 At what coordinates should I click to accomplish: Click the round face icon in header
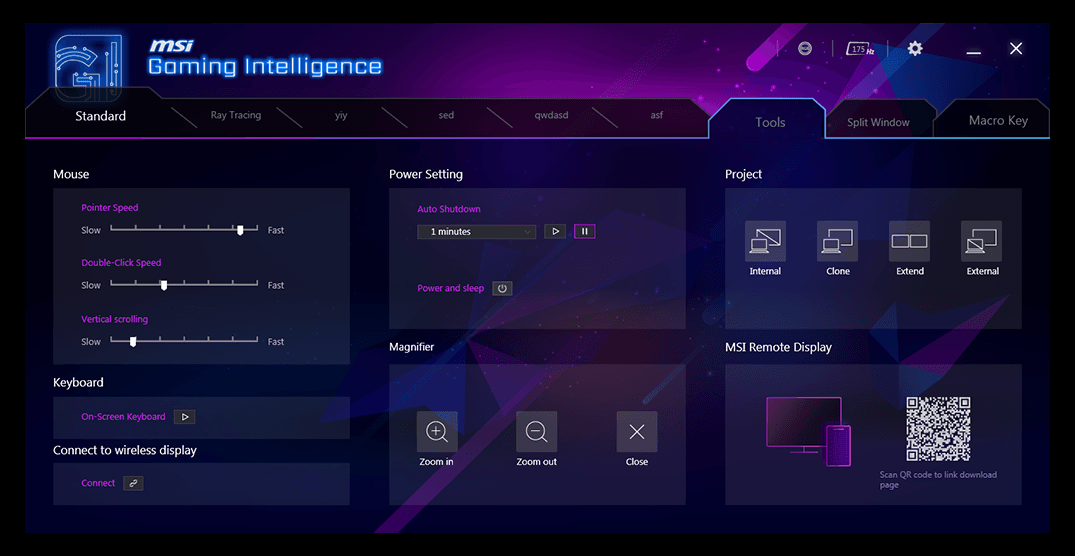pos(805,49)
